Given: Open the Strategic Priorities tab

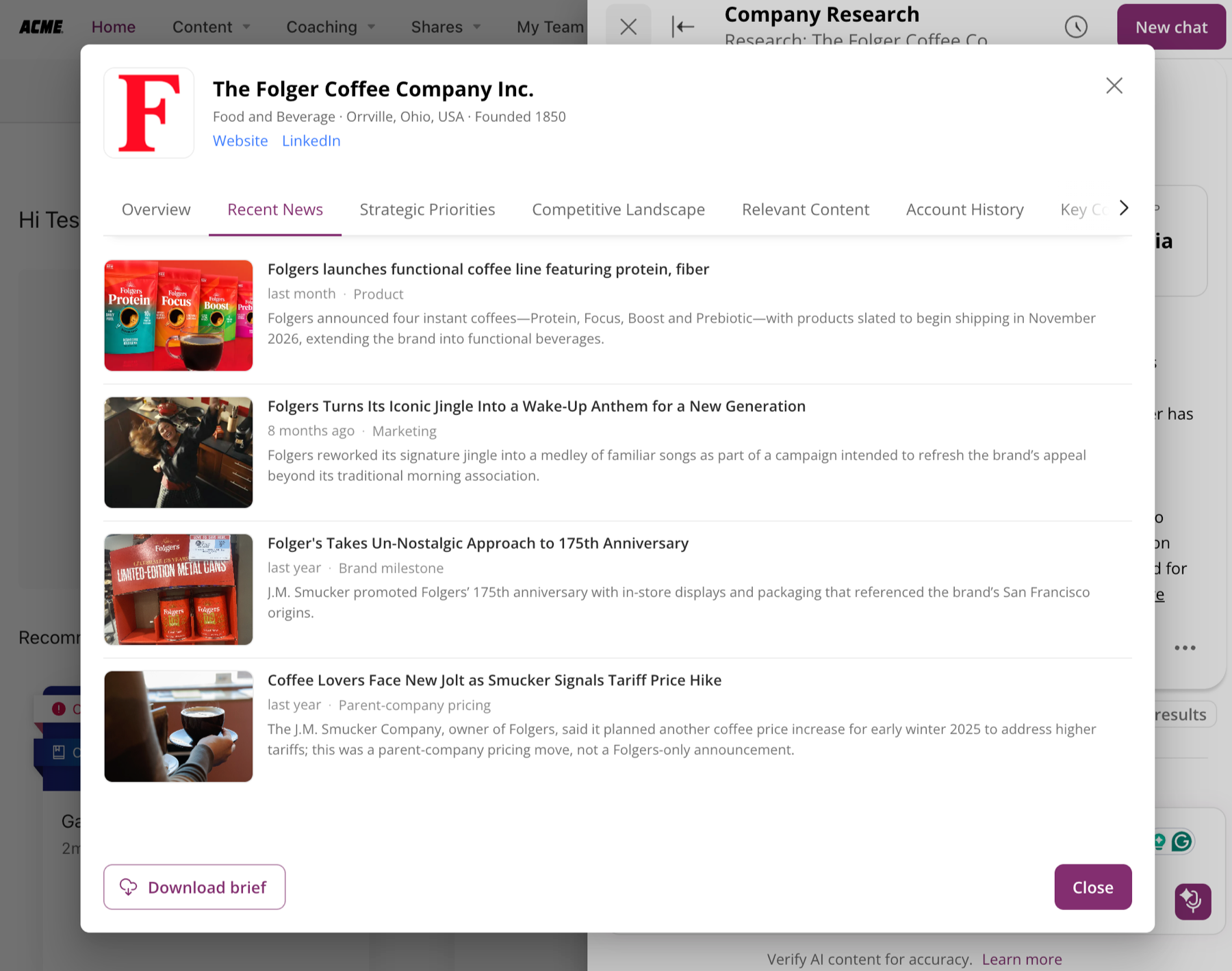Looking at the screenshot, I should pos(427,210).
